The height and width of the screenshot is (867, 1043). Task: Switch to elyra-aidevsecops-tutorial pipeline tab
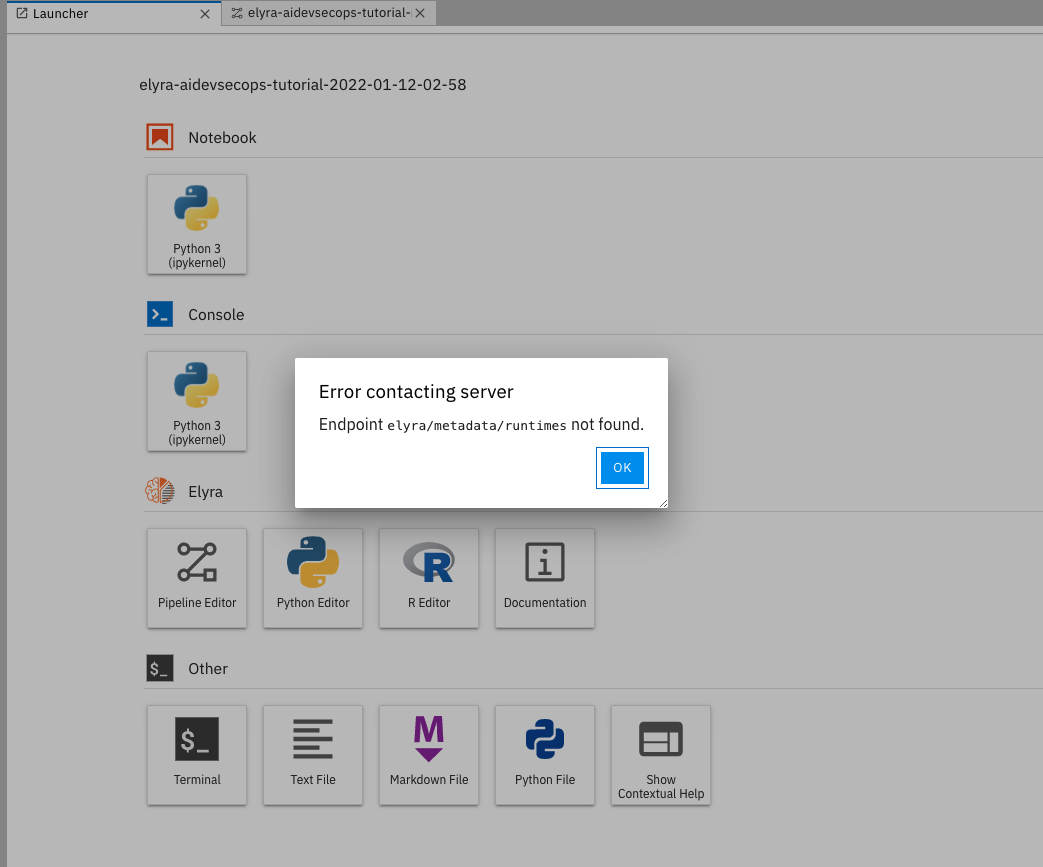pyautogui.click(x=329, y=13)
